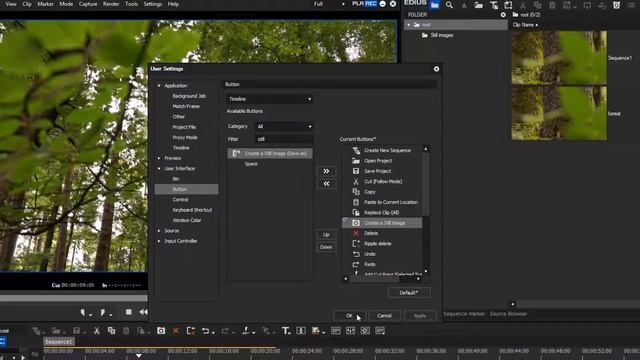
Task: Collapse the Application tree node
Action: tap(159, 86)
